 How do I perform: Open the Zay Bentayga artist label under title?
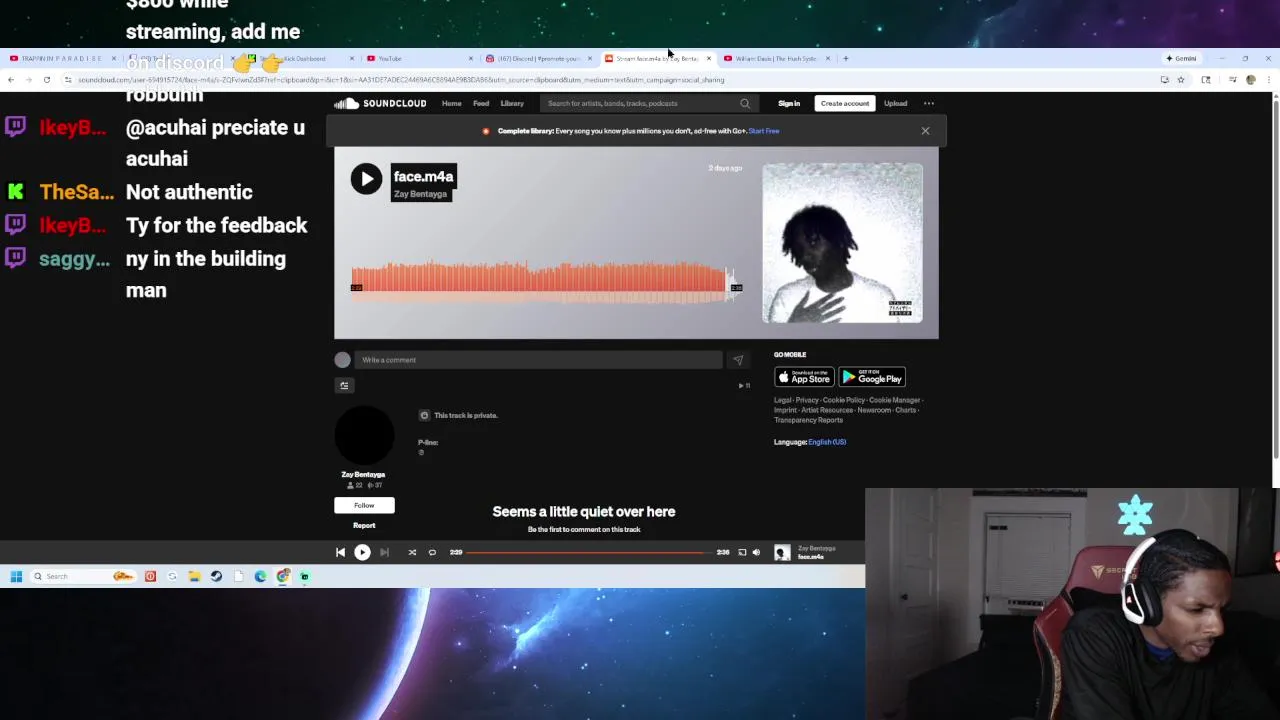click(x=420, y=194)
